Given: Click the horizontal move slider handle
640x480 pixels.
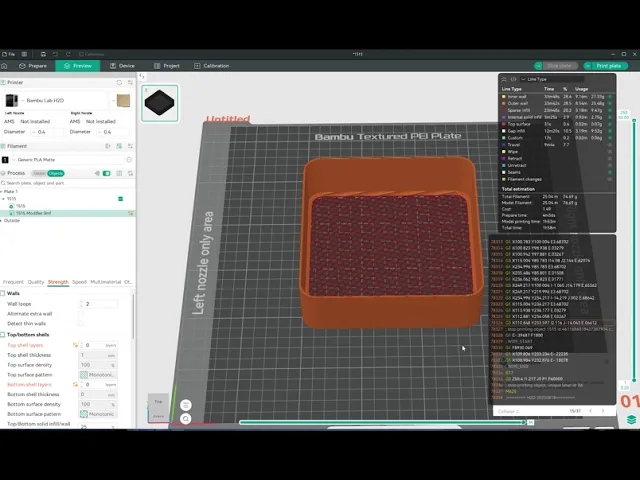Looking at the screenshot, I should (523, 422).
